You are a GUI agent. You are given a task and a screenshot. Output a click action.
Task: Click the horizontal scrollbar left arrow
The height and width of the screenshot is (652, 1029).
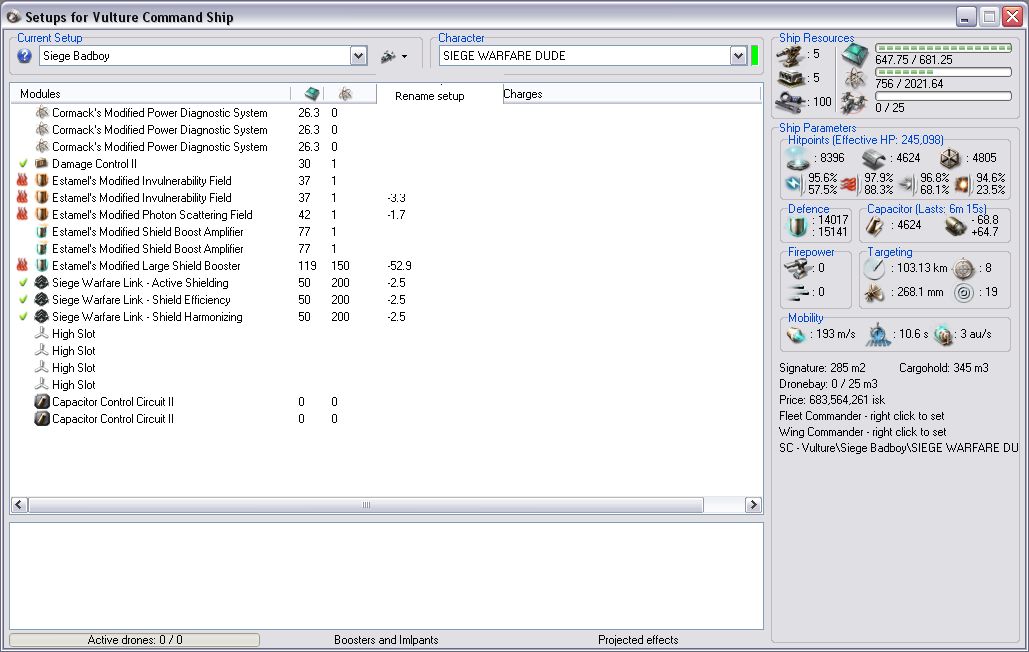coord(19,504)
